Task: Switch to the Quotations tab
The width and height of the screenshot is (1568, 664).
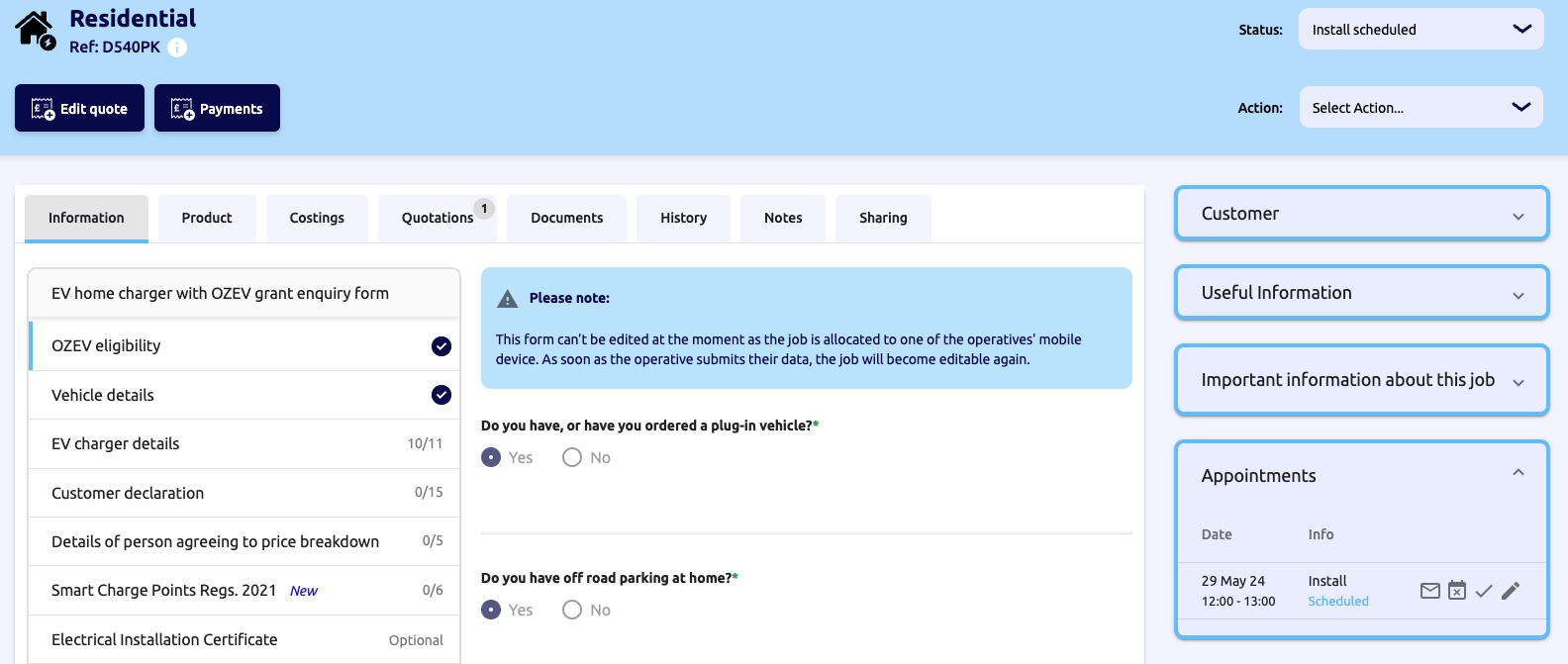Action: [x=437, y=218]
